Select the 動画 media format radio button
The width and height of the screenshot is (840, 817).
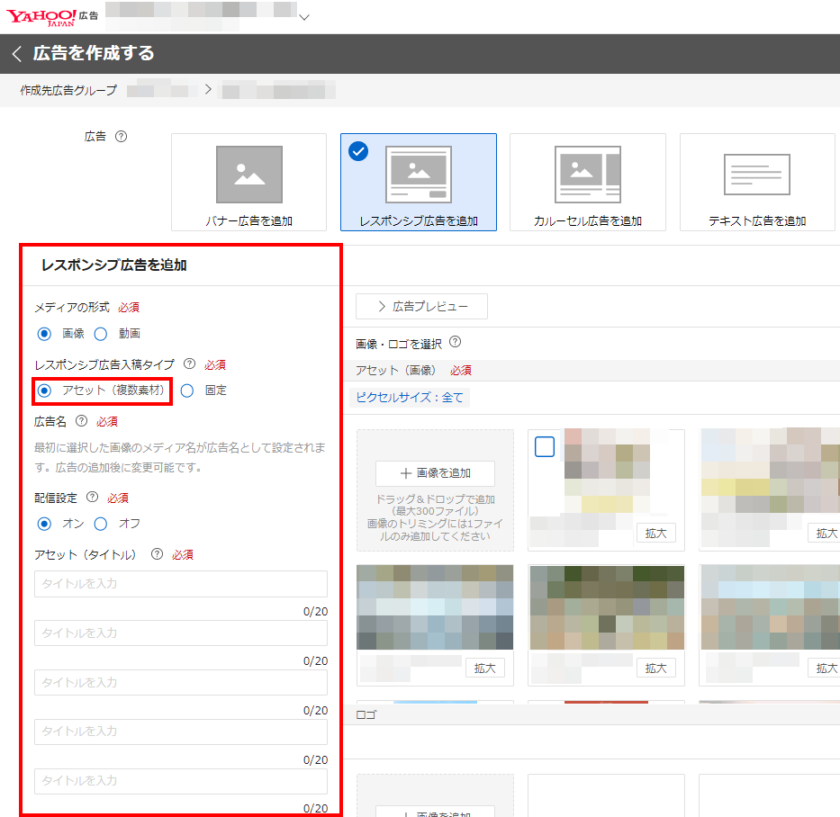coord(100,334)
